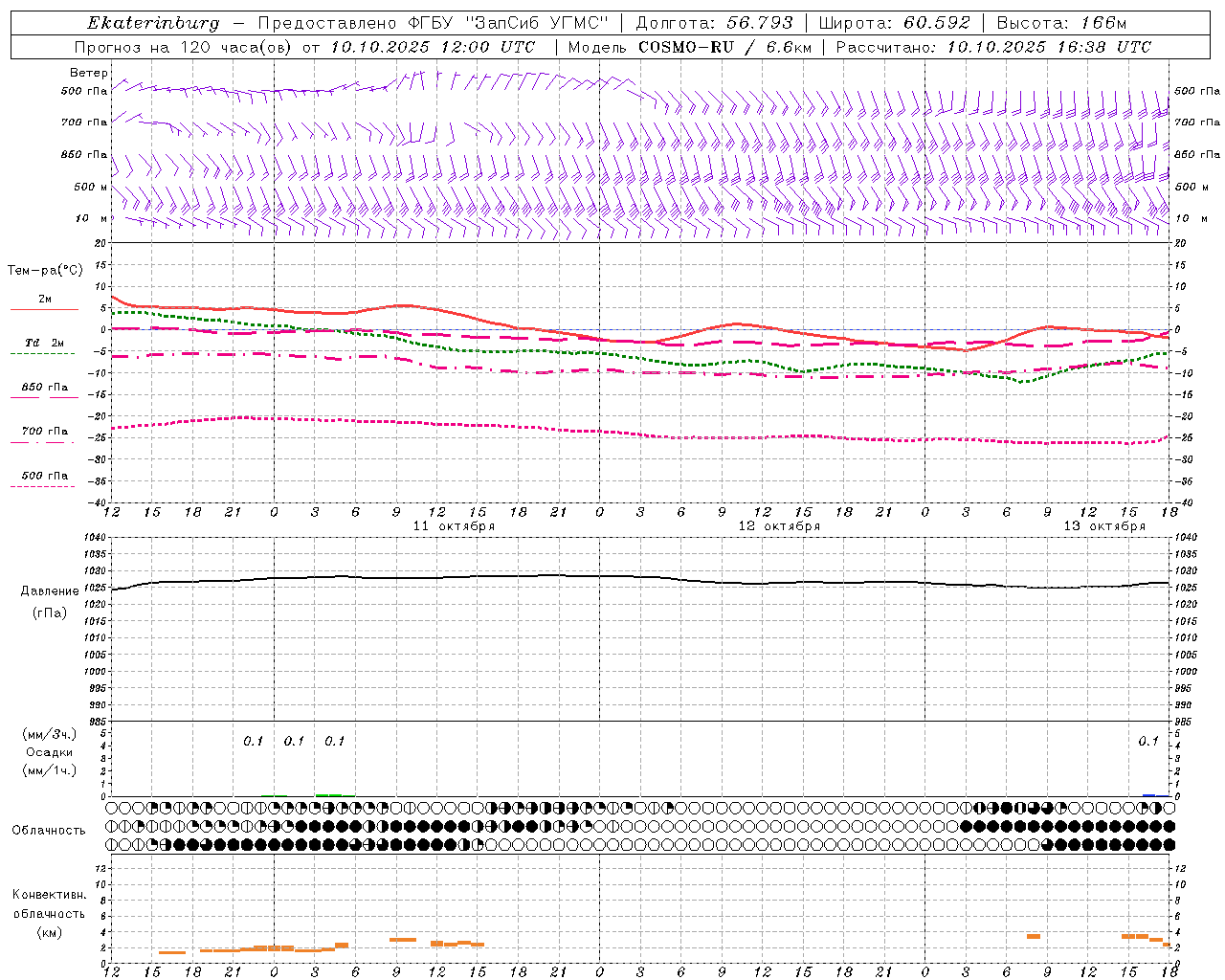Click the "(мм/3ч.)" precipitation unit label
The height and width of the screenshot is (980, 1225).
(x=50, y=734)
